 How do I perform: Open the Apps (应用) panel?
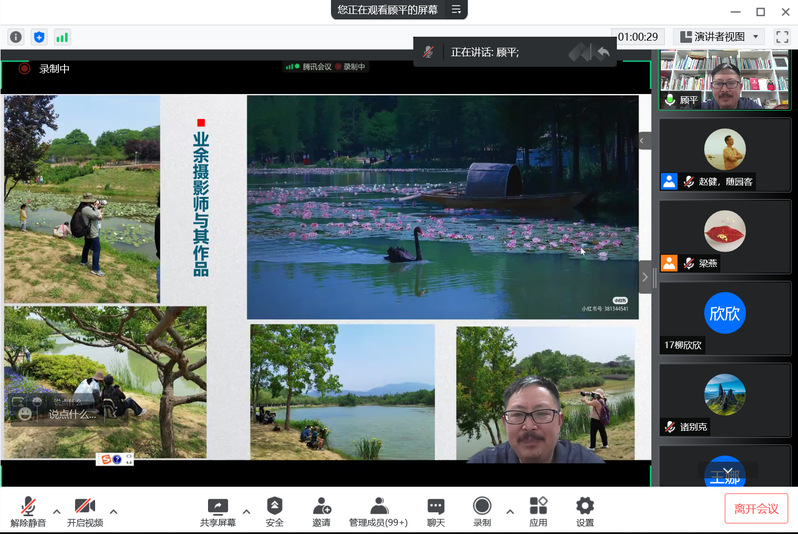538,511
